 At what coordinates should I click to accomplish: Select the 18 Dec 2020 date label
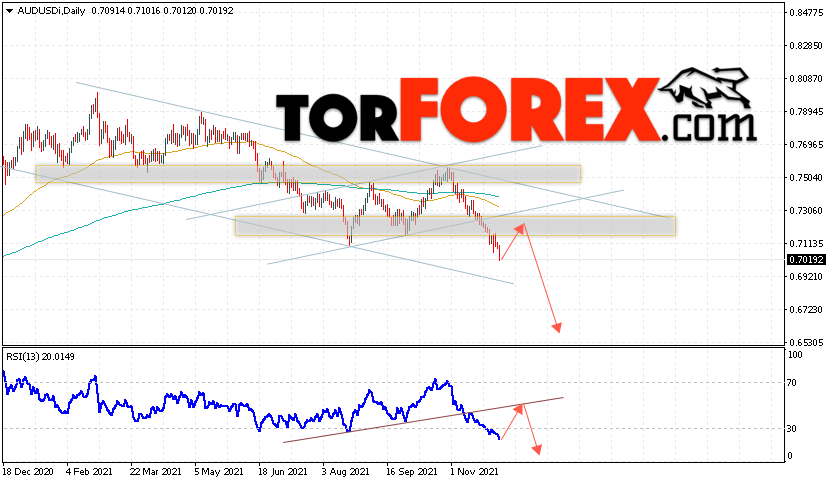tap(28, 471)
